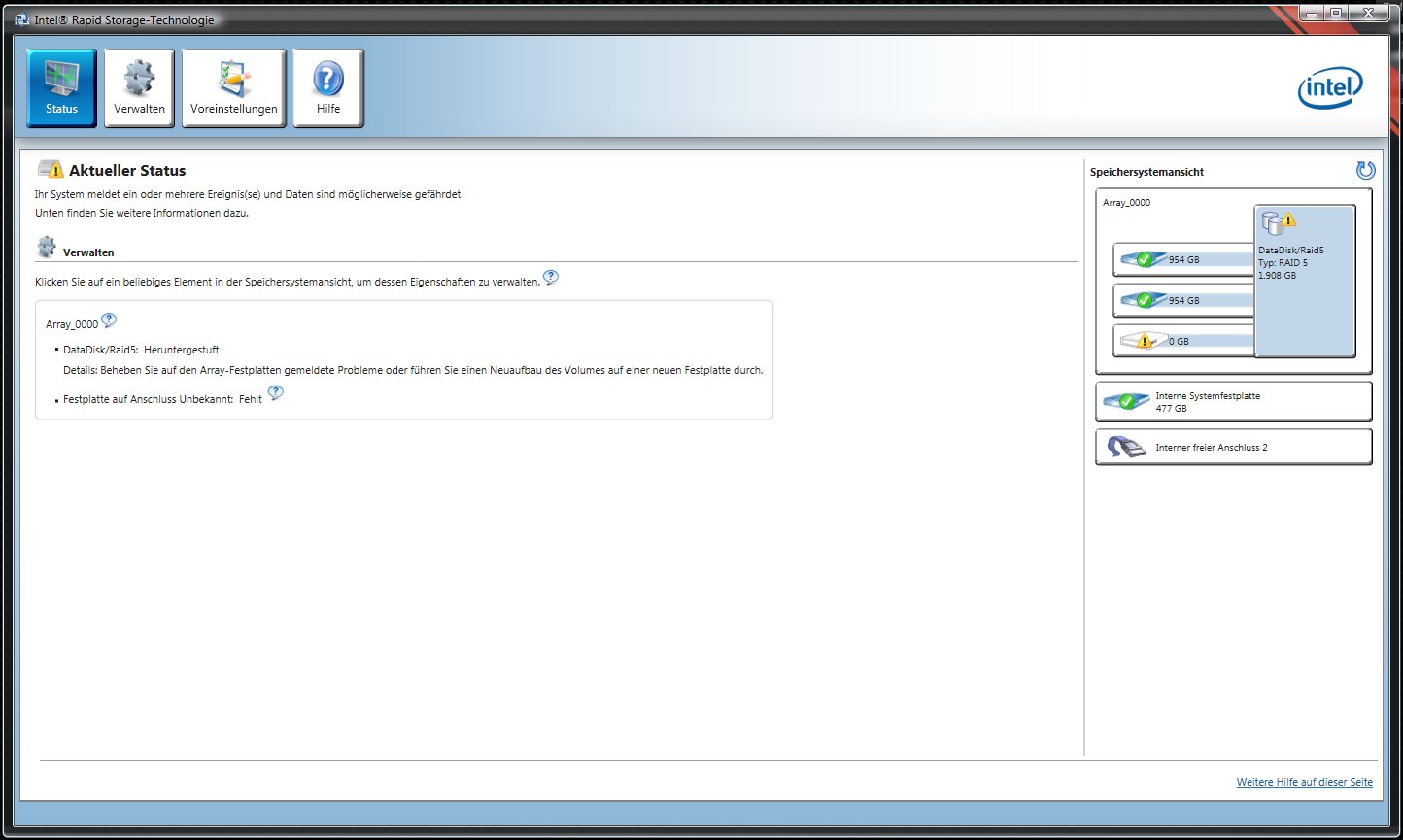Click the Verwalten section gear icon
Image resolution: width=1403 pixels, height=840 pixels.
coord(47,247)
